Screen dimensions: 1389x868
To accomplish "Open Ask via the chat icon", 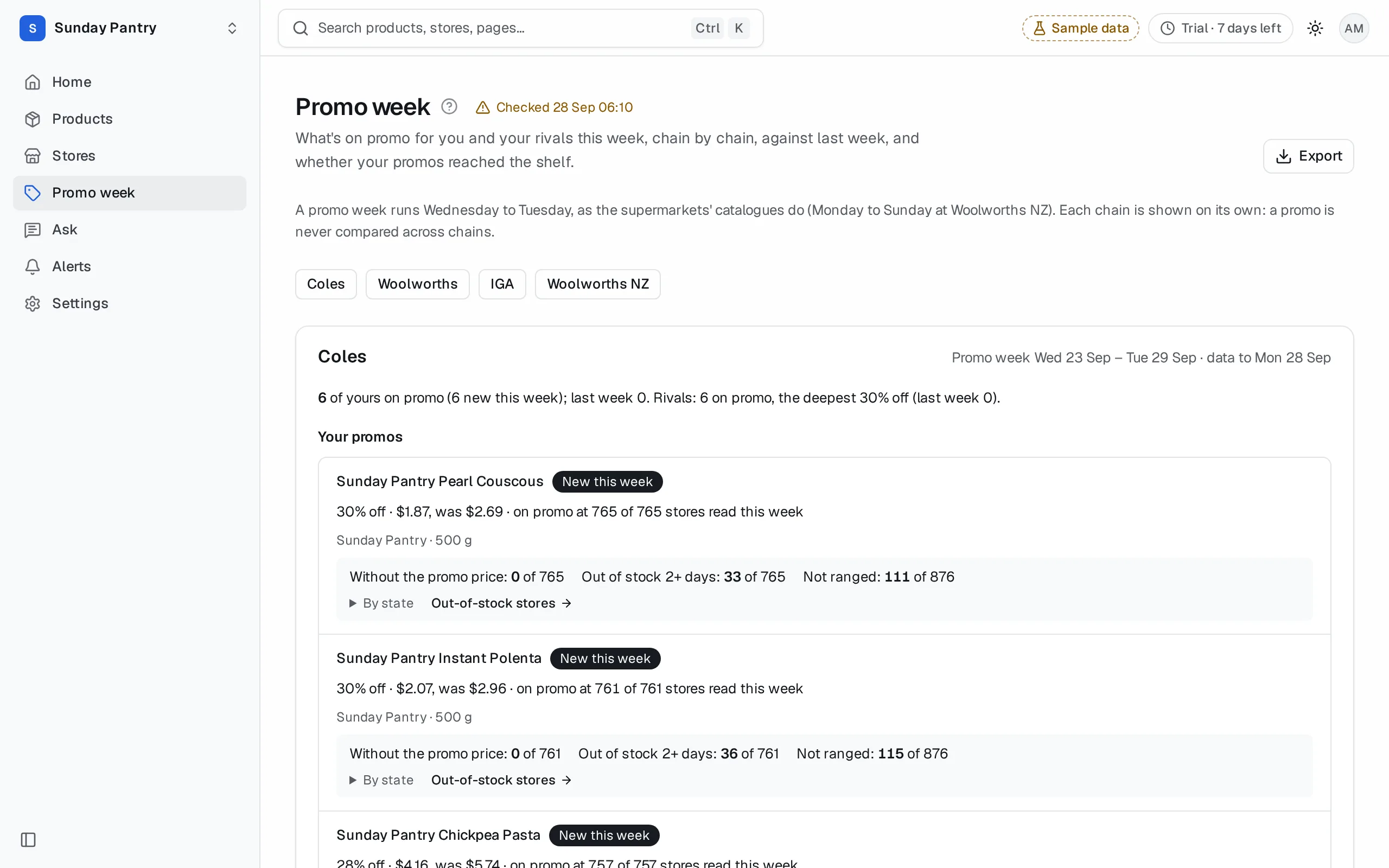I will pyautogui.click(x=33, y=229).
